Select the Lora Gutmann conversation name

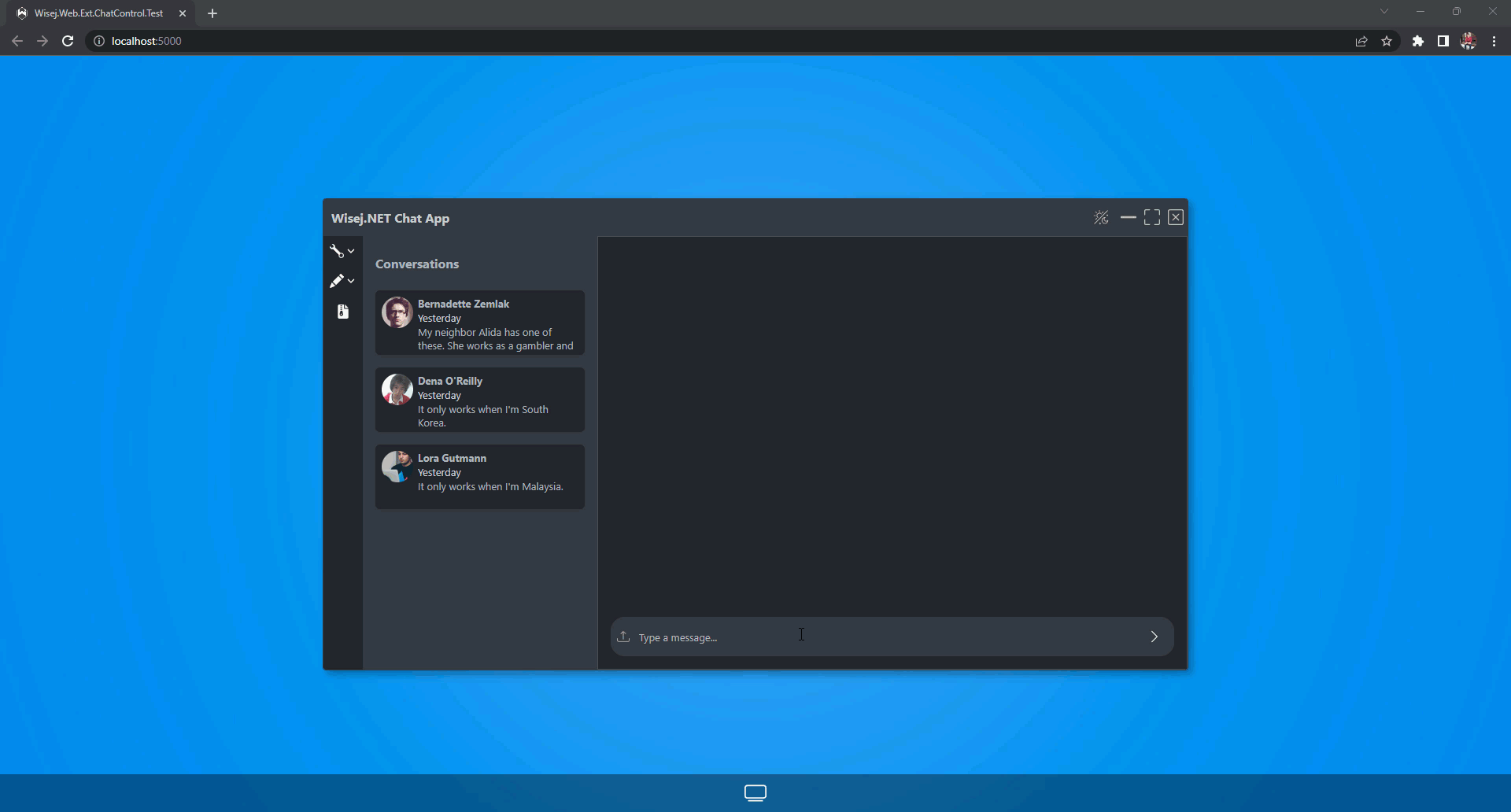coord(452,458)
